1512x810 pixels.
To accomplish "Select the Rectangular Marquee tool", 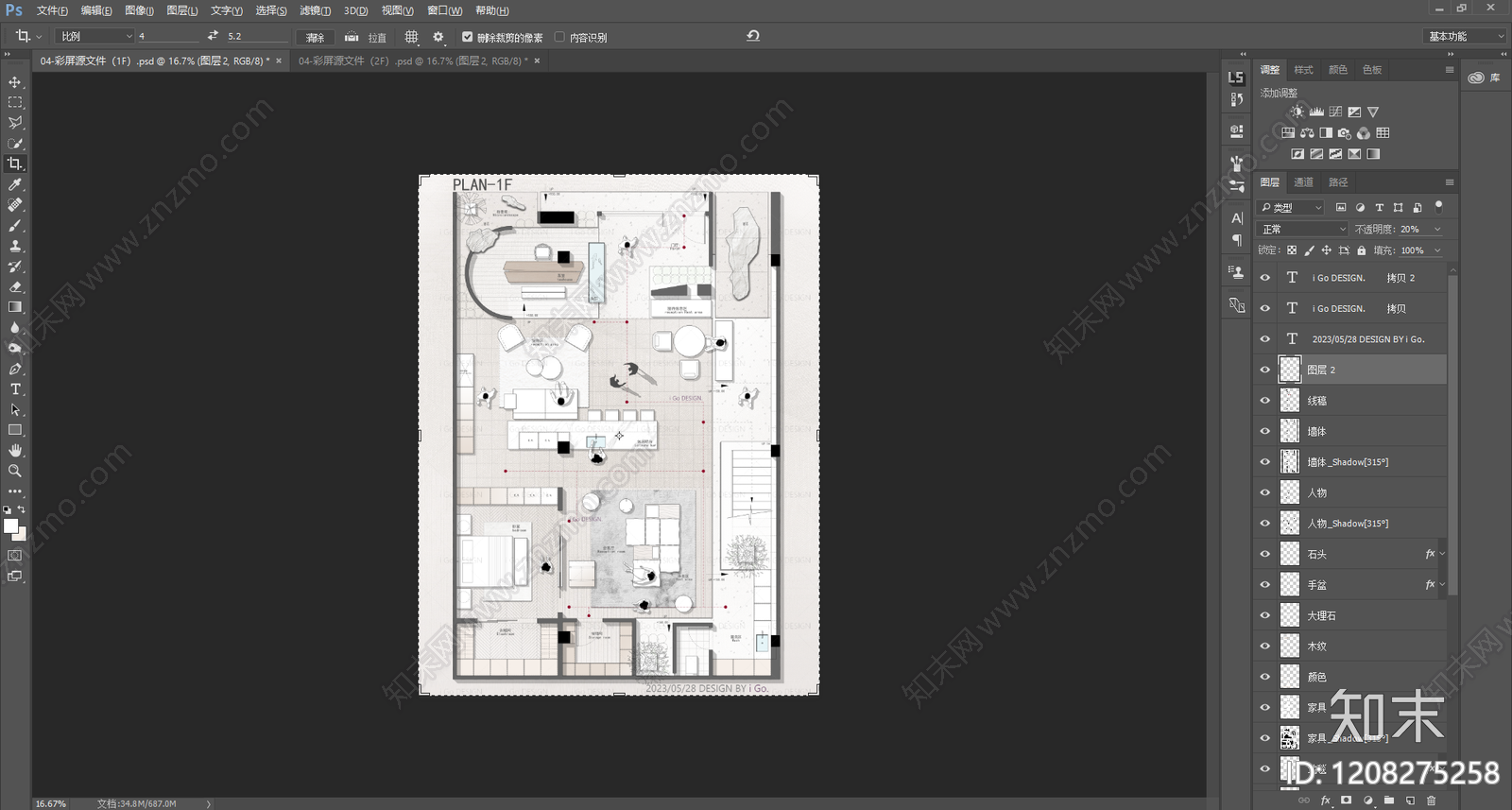I will pyautogui.click(x=15, y=102).
